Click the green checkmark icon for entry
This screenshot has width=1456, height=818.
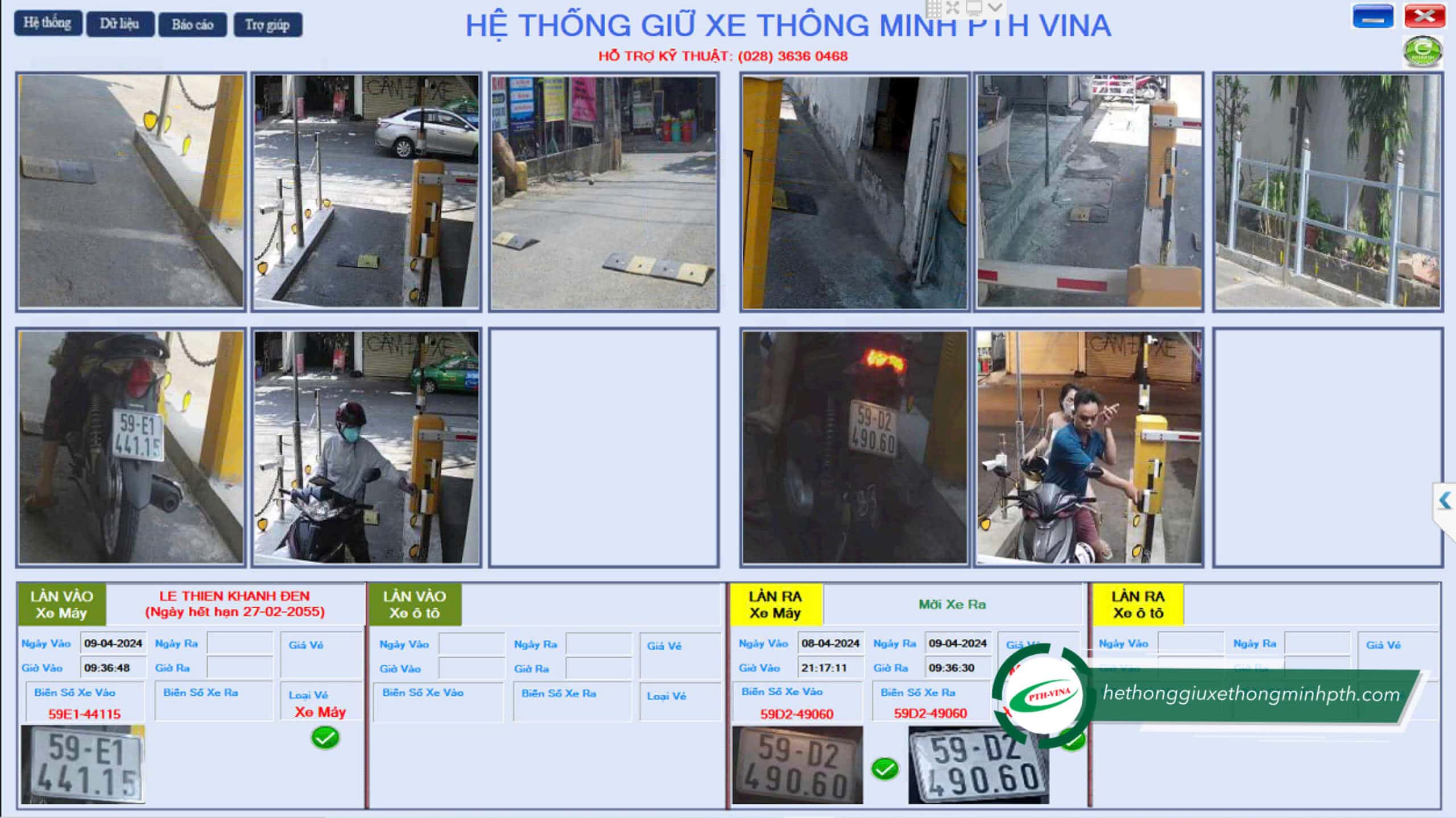tap(324, 738)
